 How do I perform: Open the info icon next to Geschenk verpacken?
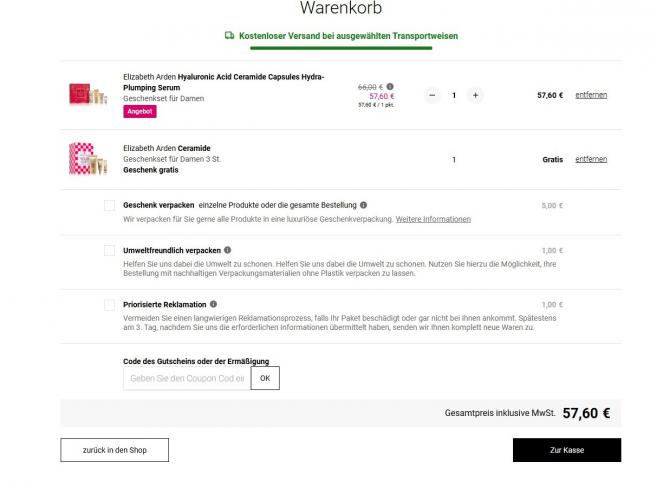point(364,205)
